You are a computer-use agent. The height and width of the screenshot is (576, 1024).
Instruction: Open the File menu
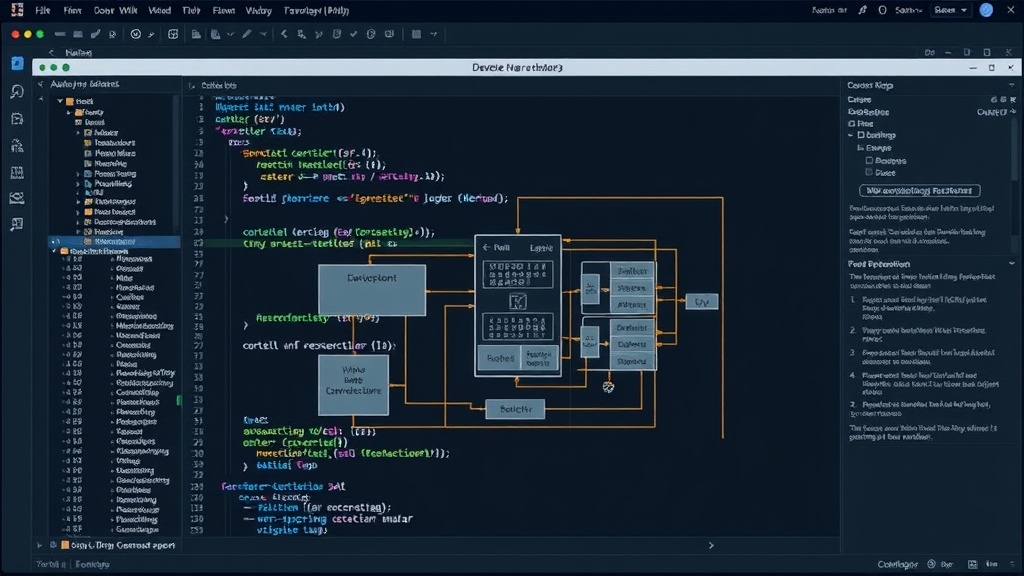point(42,10)
